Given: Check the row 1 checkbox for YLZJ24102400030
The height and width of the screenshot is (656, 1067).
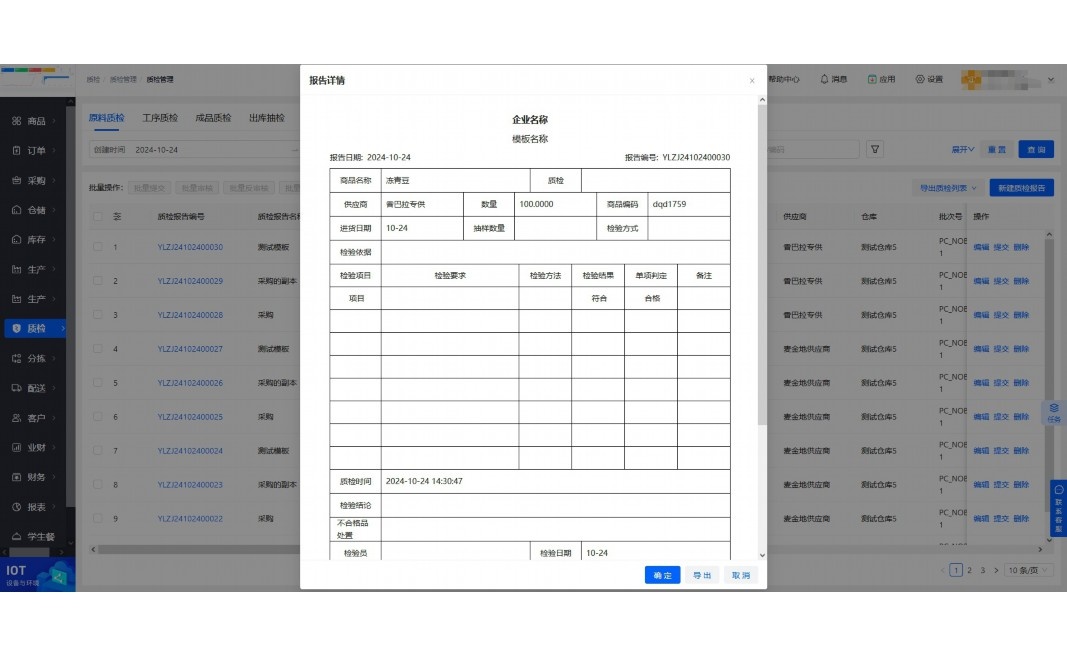Looking at the screenshot, I should [97, 247].
